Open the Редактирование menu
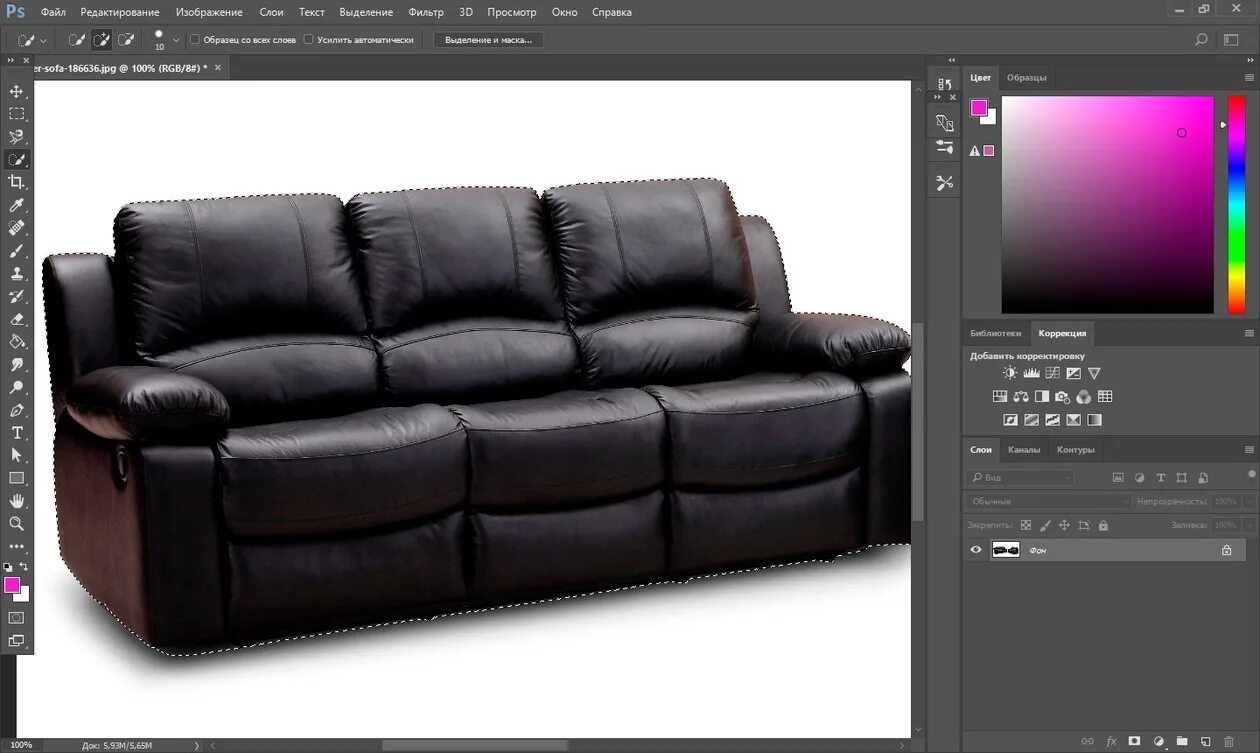1260x753 pixels. pyautogui.click(x=120, y=12)
